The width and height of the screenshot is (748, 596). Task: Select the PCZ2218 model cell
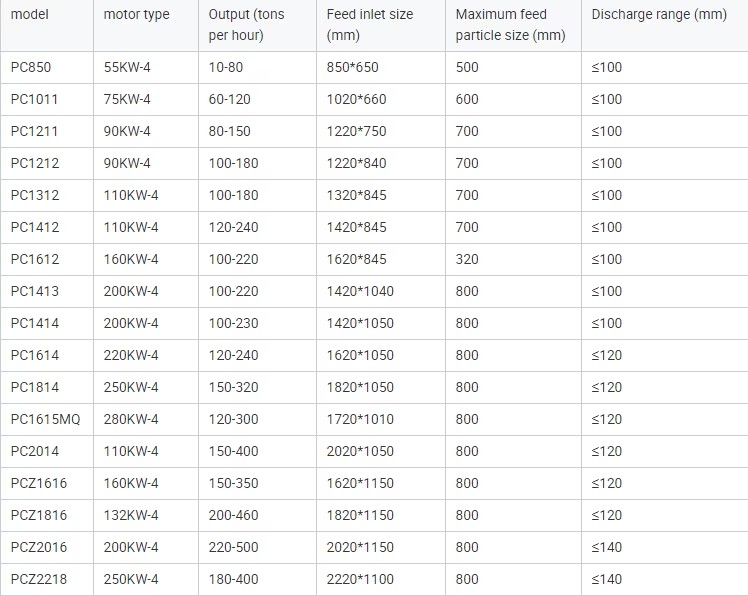(39, 579)
